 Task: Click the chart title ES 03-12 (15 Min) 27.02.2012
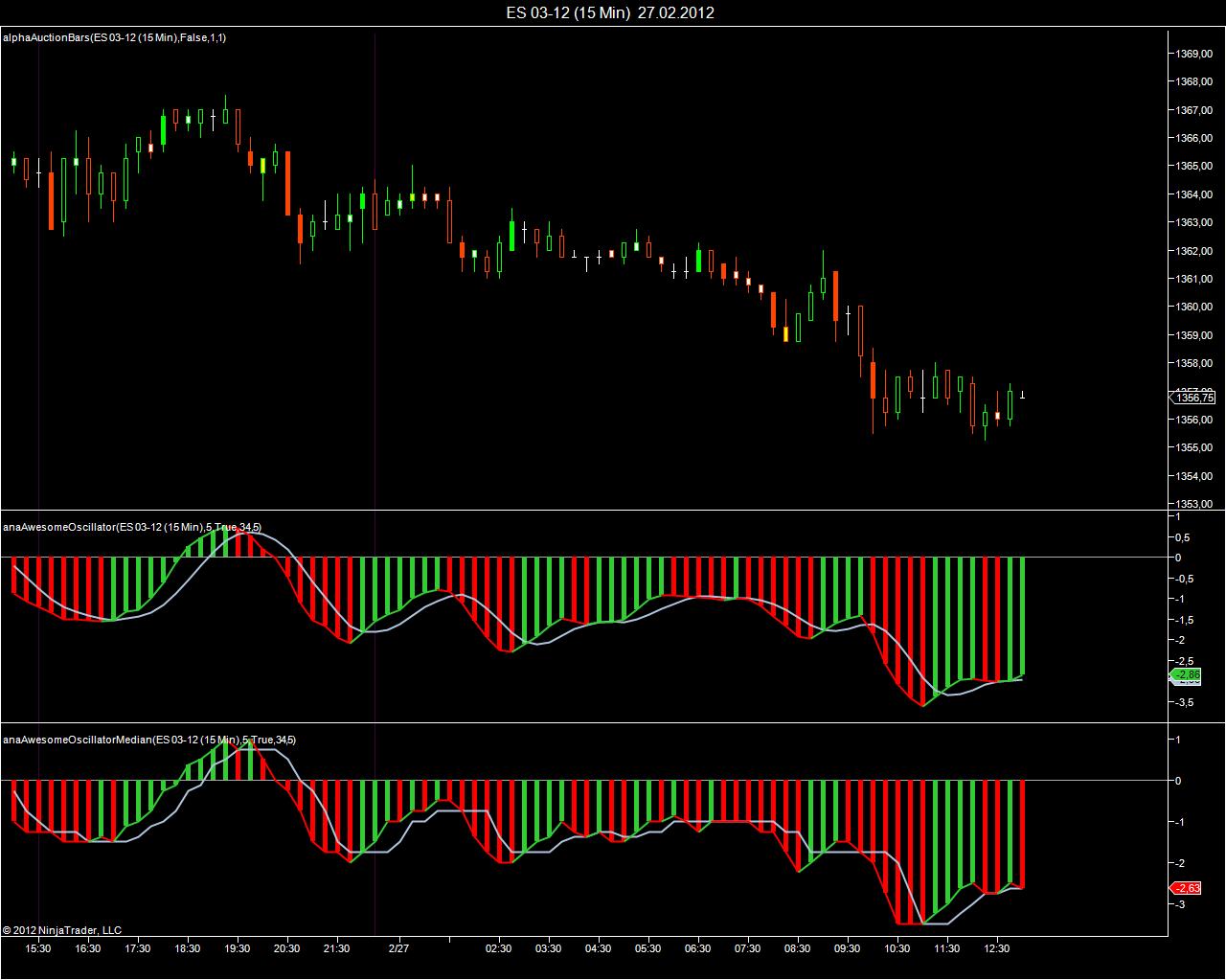point(610,12)
